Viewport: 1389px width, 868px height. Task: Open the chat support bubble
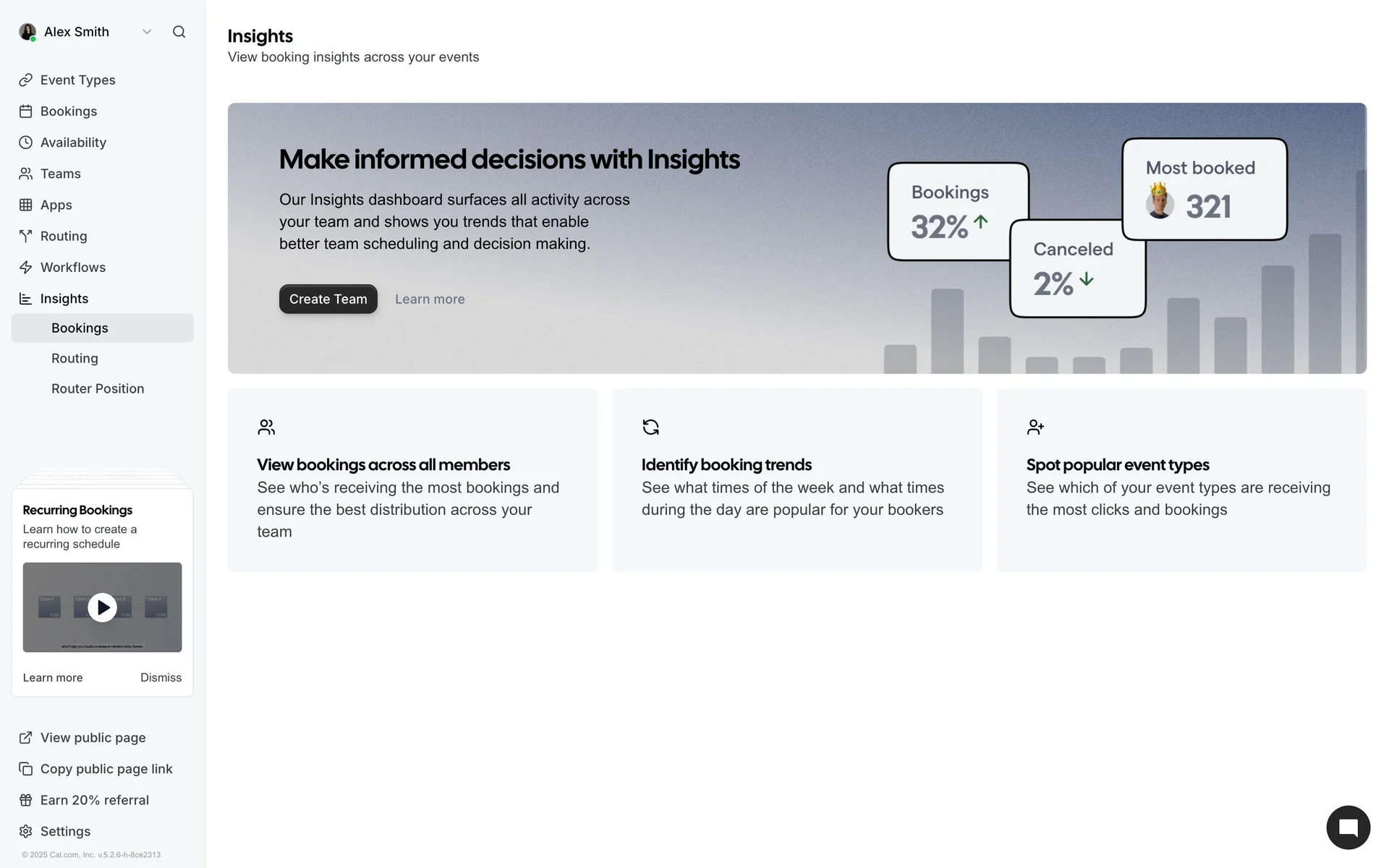[1348, 827]
